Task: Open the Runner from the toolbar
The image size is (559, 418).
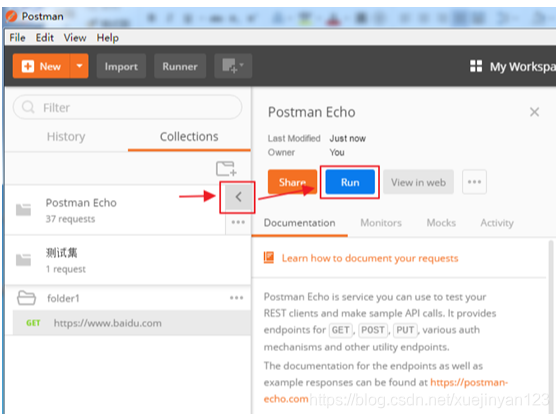Action: pos(180,66)
